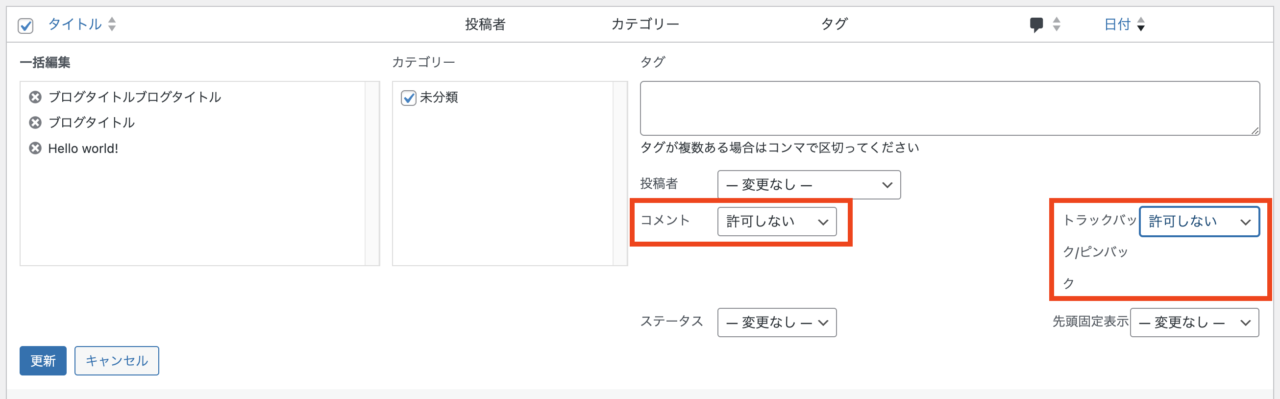Screen dimensions: 1280x399
Task: Click the sort arrow next to 日付
Action: click(1141, 26)
